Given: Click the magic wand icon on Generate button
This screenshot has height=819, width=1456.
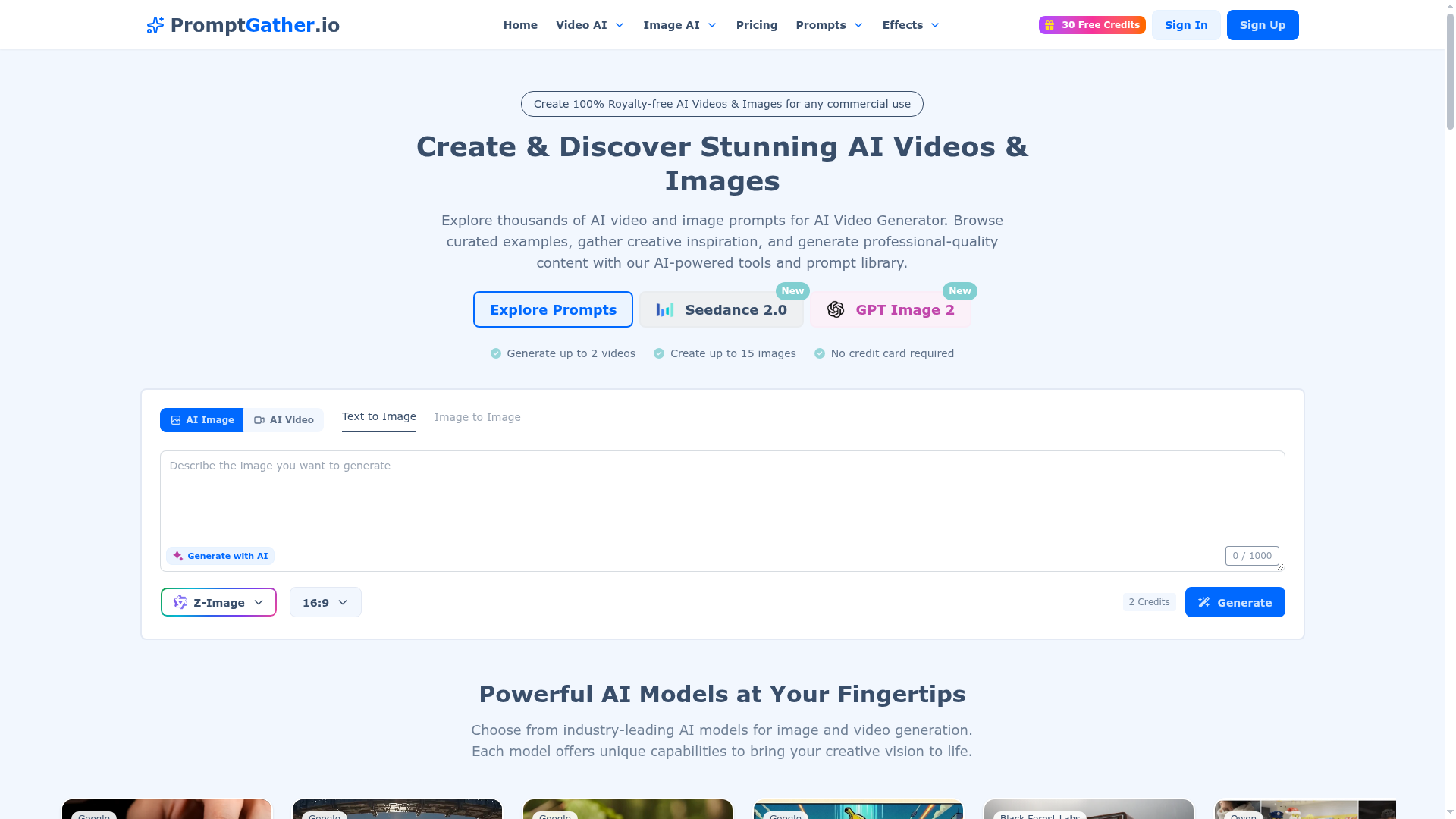Looking at the screenshot, I should click(x=1204, y=602).
